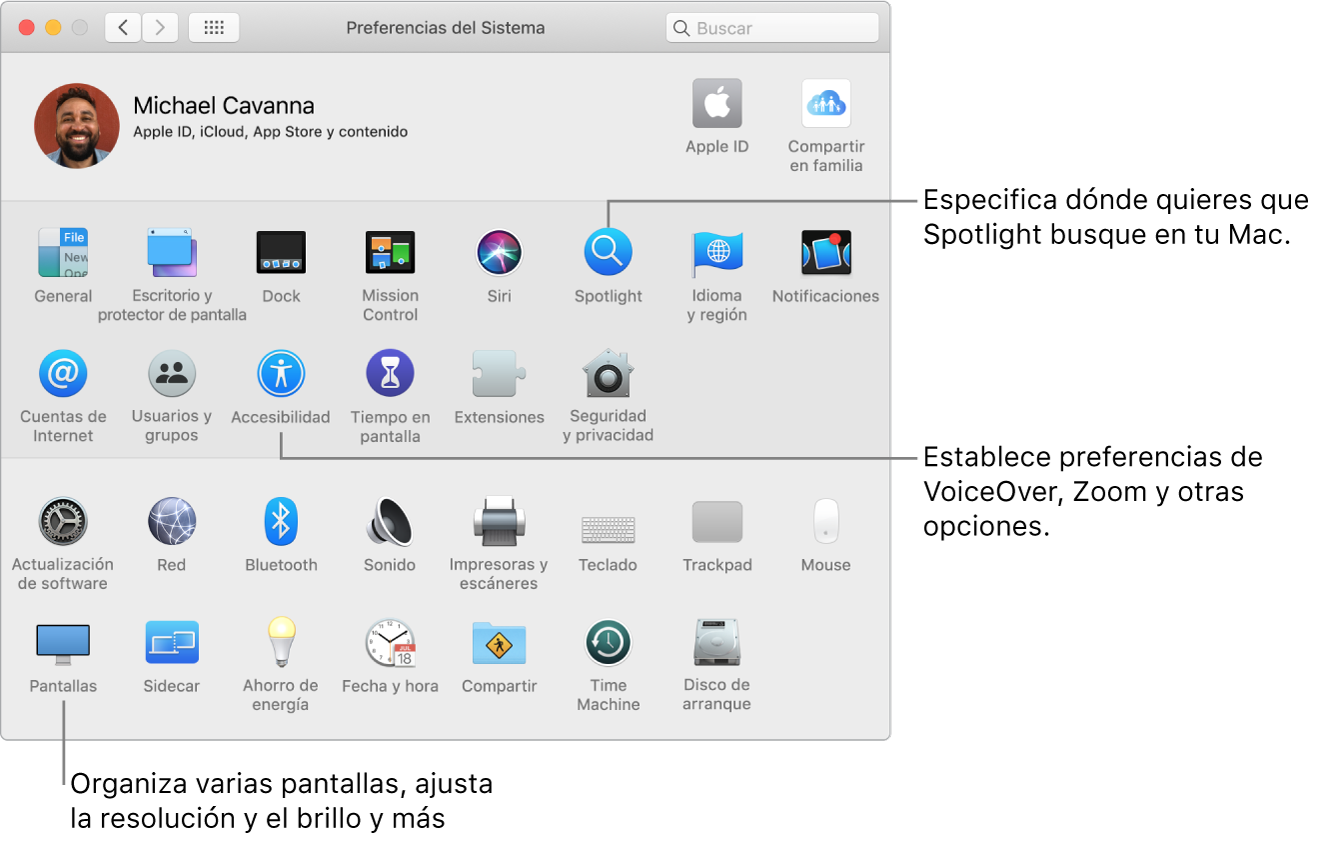The height and width of the screenshot is (841, 1327).
Task: Open Compartir en familia settings
Action: 826,103
